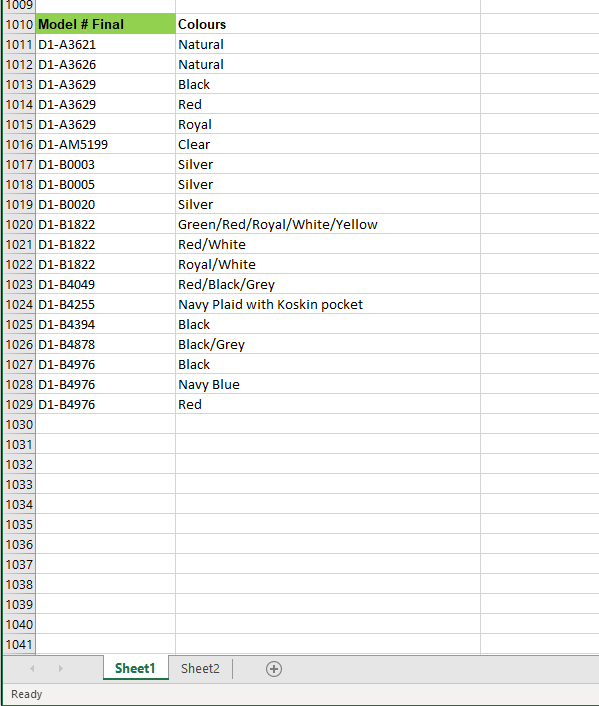Click cell containing Navy Blue
The height and width of the screenshot is (706, 599).
[x=328, y=384]
